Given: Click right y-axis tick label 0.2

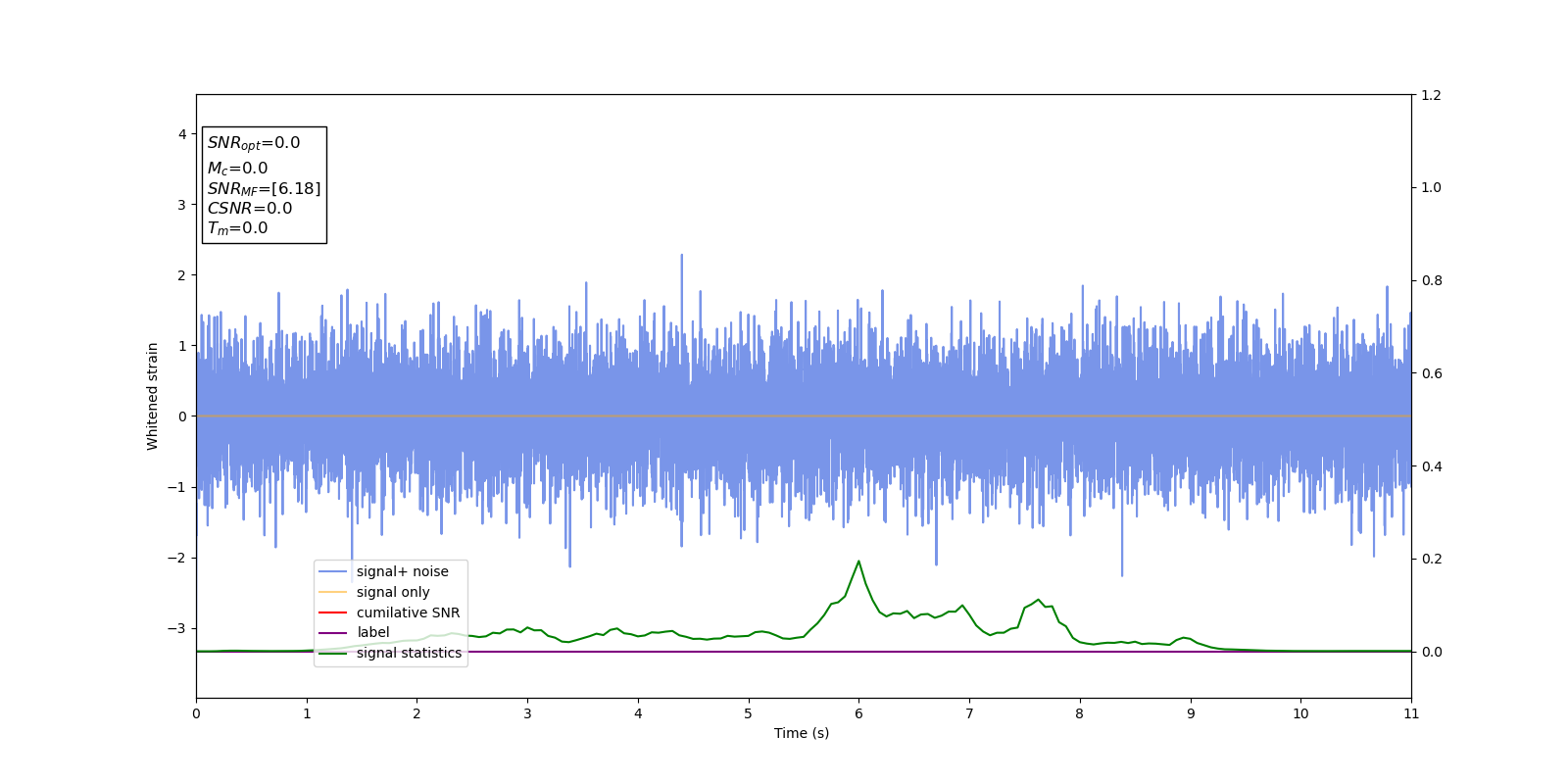Looking at the screenshot, I should tap(1431, 559).
